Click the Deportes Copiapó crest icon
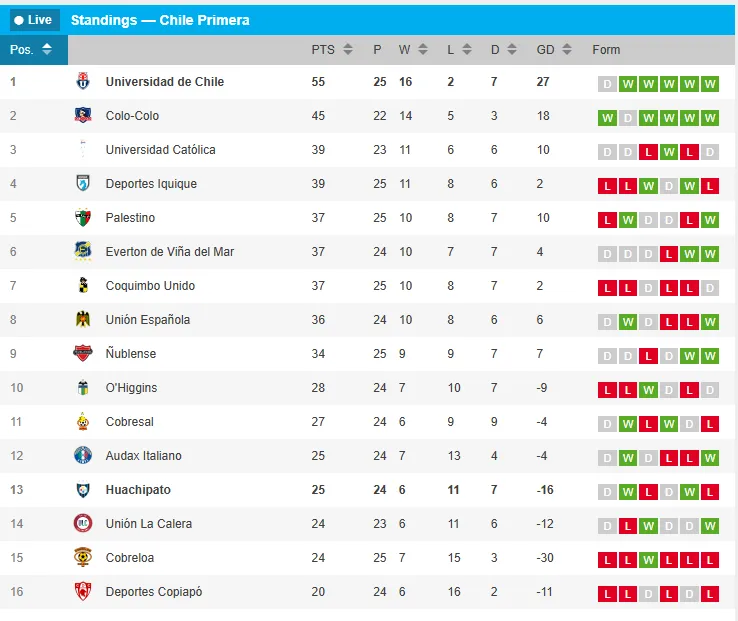The height and width of the screenshot is (621, 738). pos(83,592)
